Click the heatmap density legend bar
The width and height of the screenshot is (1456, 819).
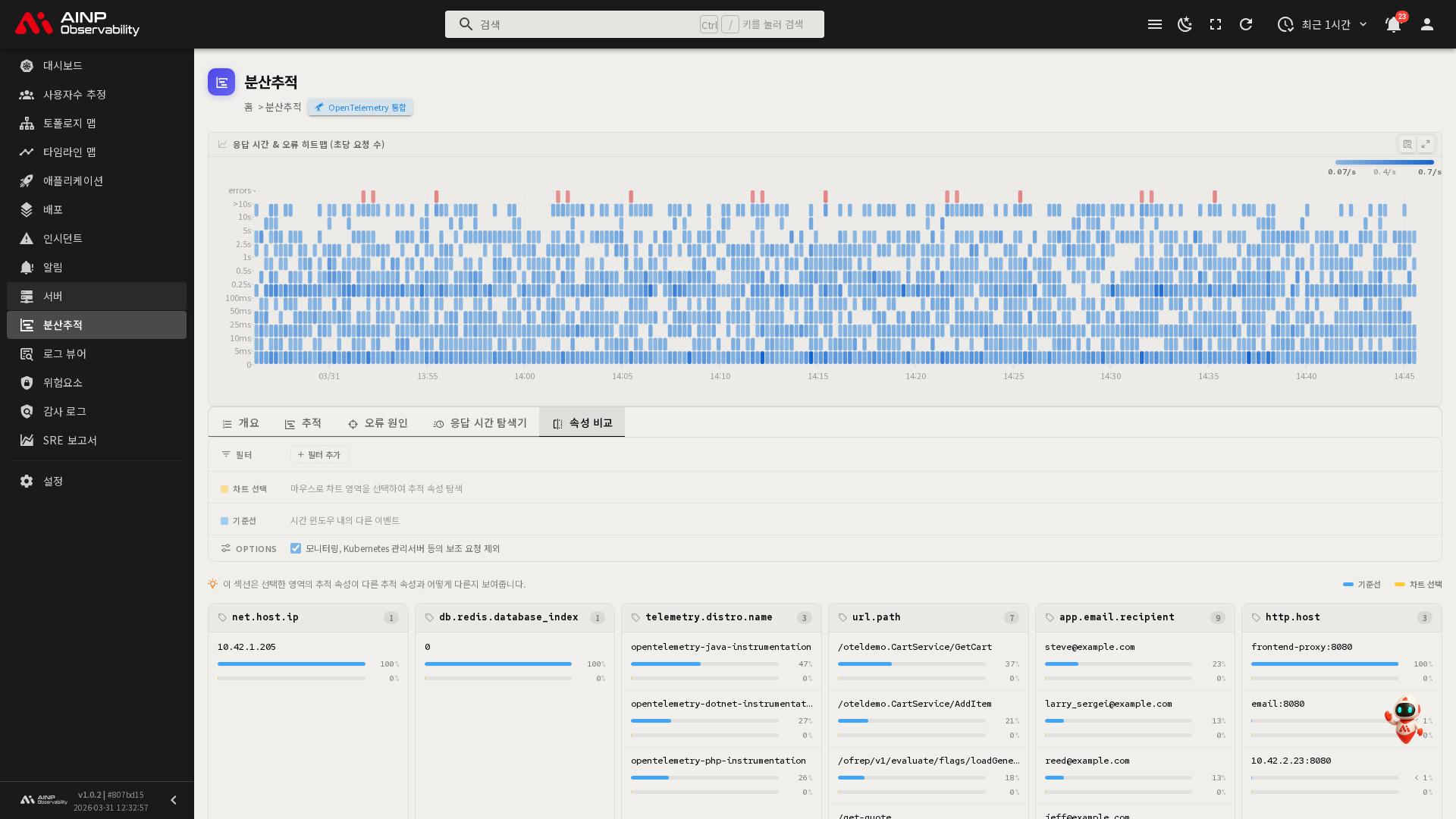point(1384,162)
